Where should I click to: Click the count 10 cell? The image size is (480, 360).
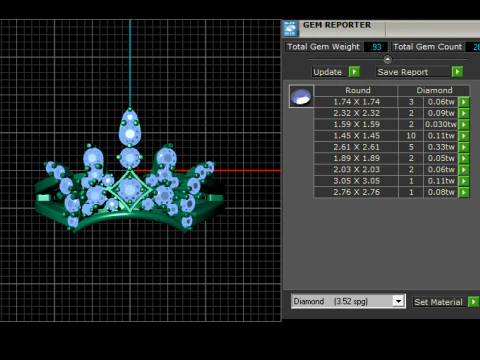[411, 136]
